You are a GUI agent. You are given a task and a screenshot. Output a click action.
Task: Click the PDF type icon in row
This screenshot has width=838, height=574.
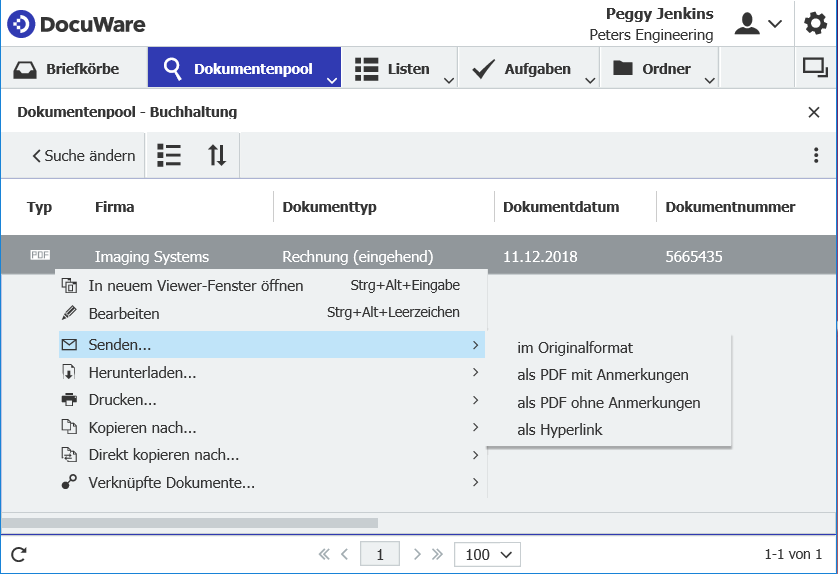point(40,256)
